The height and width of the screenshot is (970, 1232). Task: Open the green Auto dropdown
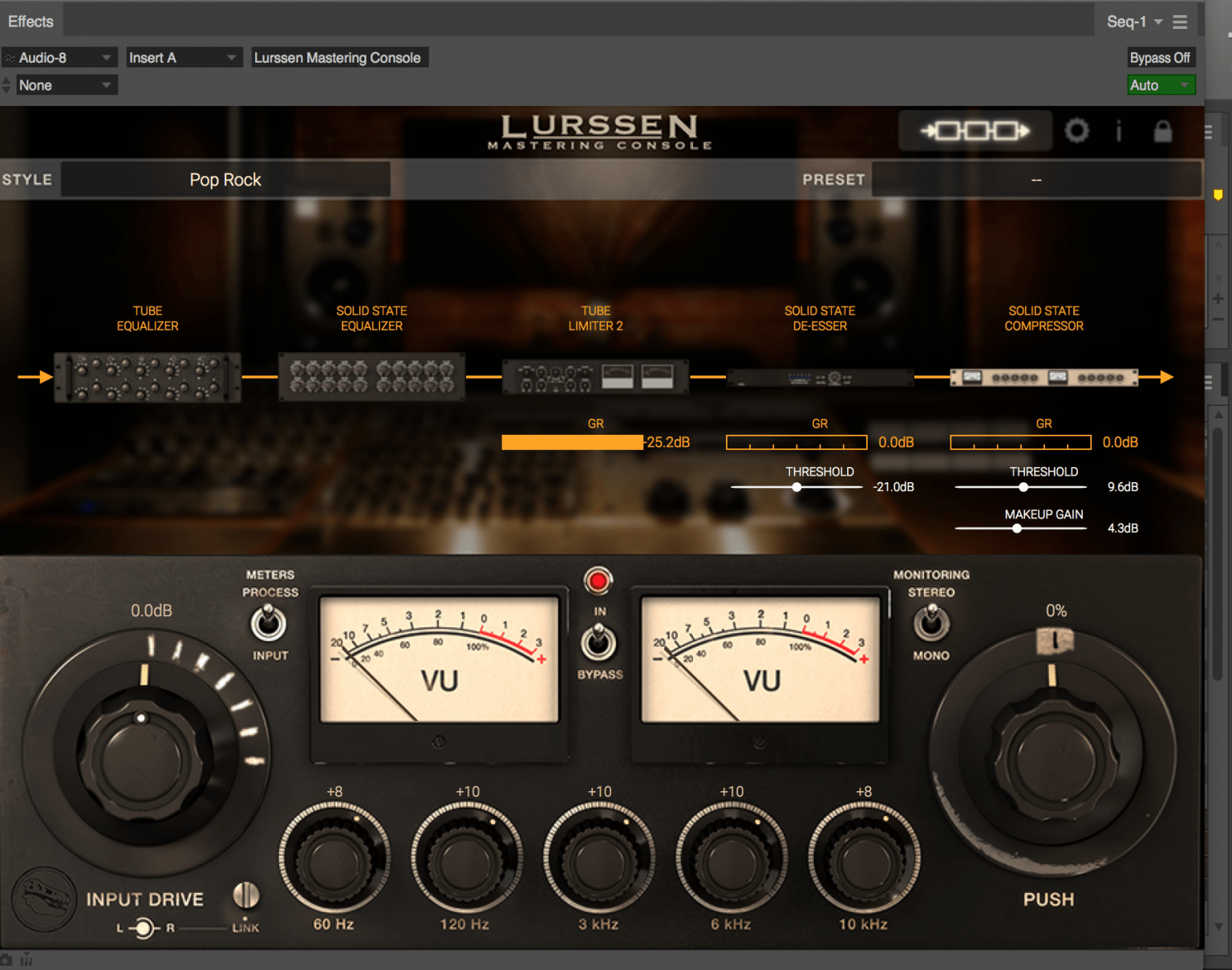tap(1161, 84)
